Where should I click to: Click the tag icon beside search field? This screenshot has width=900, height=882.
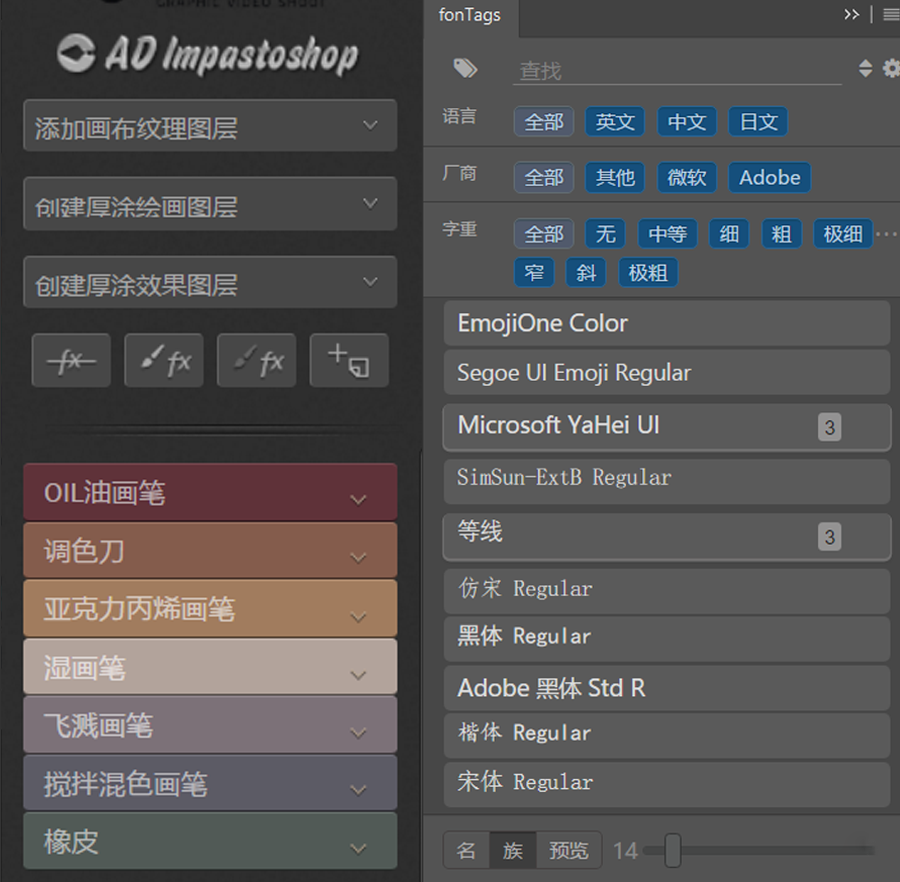pos(465,68)
